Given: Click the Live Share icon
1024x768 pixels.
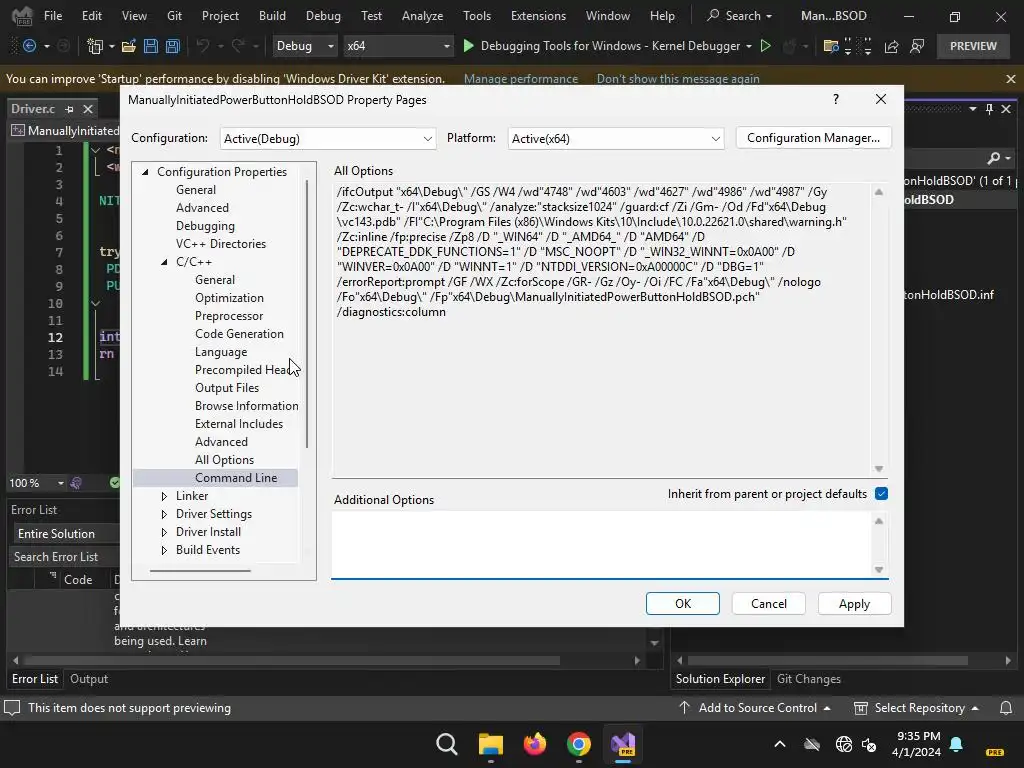Looking at the screenshot, I should [x=891, y=46].
